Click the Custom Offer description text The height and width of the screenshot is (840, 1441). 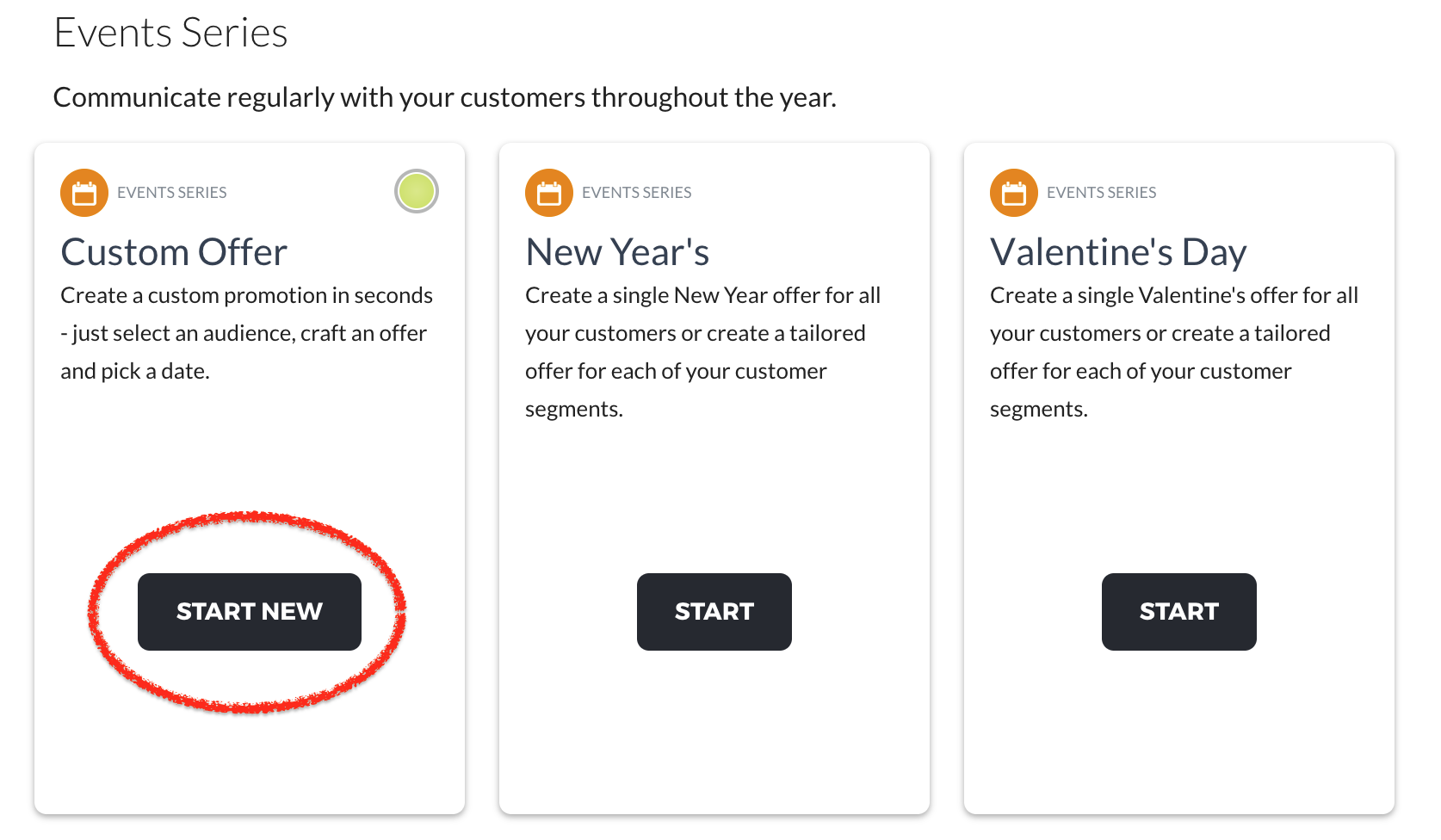tap(245, 333)
